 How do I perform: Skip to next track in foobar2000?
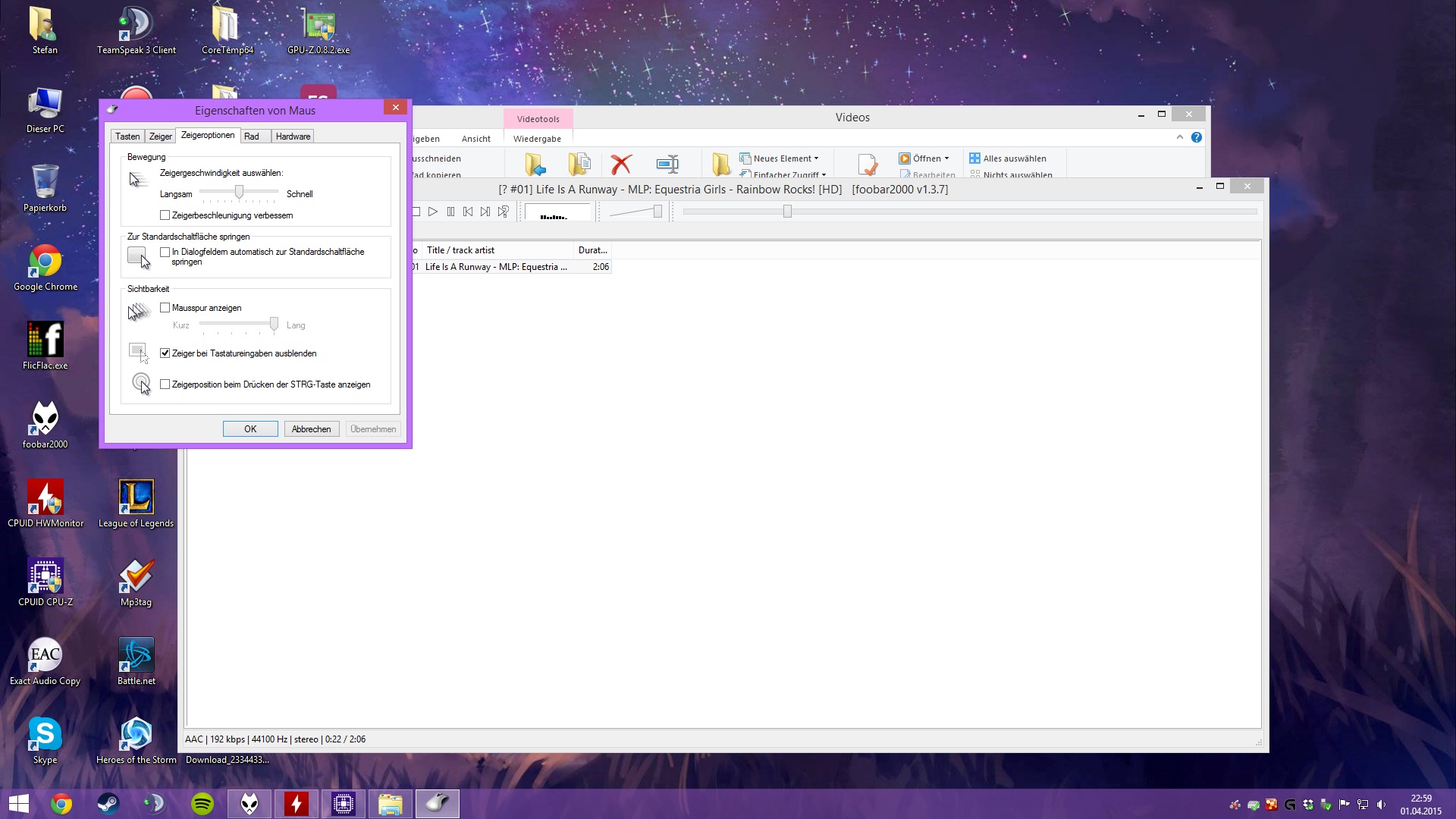(485, 212)
